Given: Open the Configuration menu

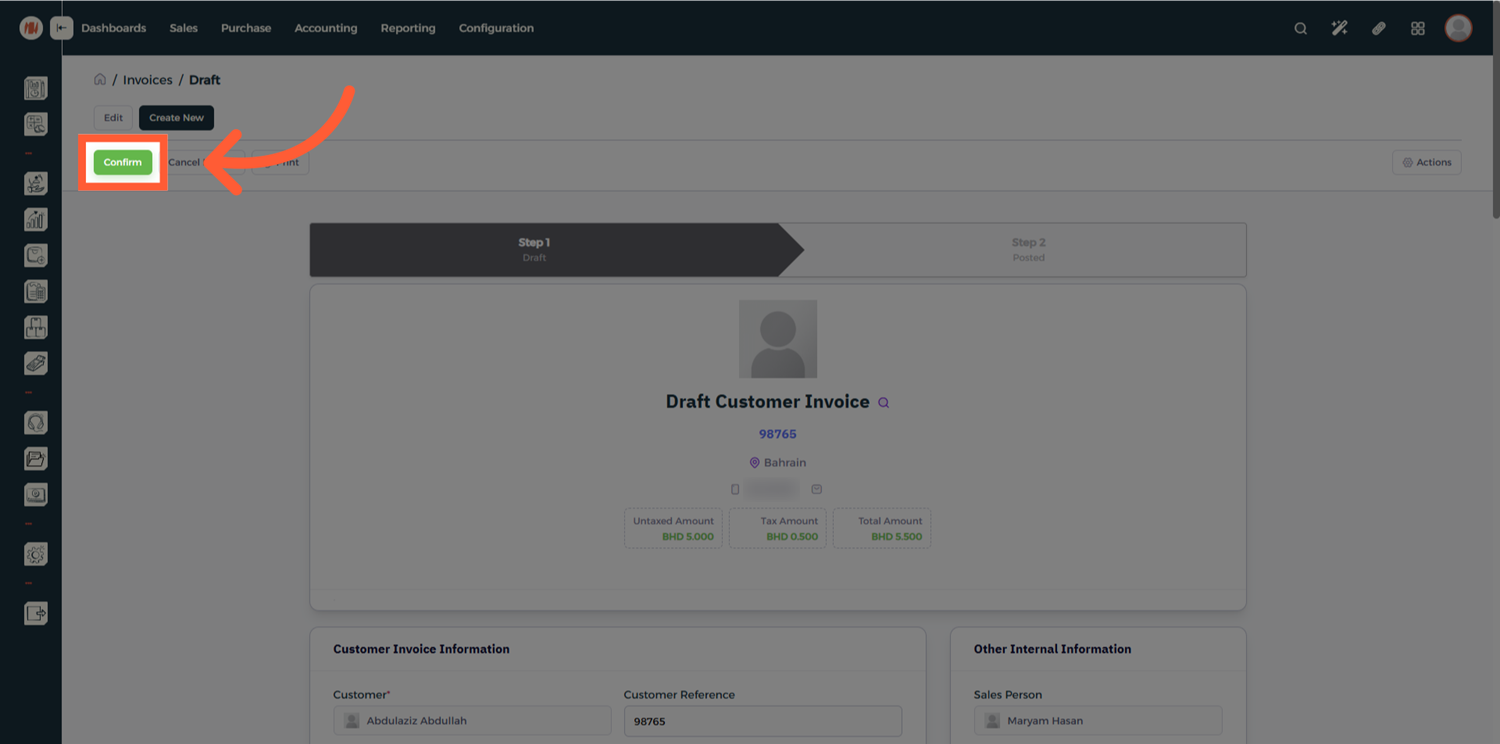Looking at the screenshot, I should (x=496, y=28).
